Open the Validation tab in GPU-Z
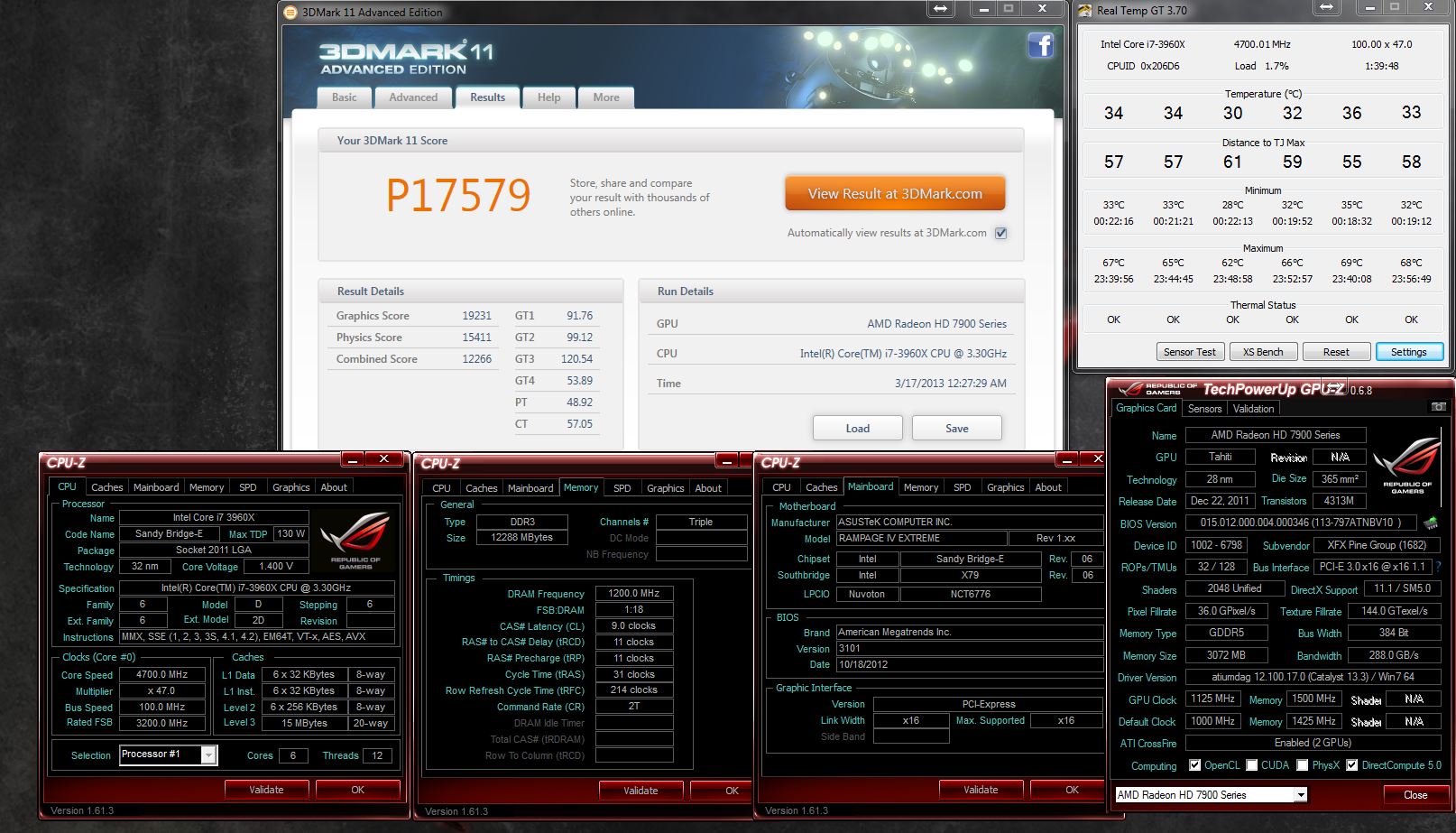 [1253, 409]
